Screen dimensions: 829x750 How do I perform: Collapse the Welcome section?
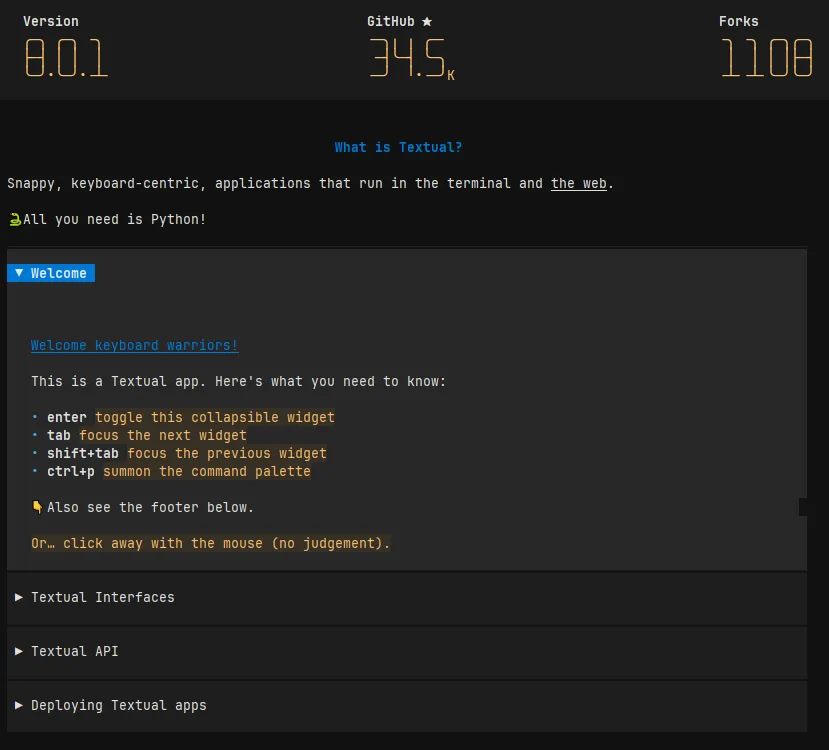coord(51,273)
